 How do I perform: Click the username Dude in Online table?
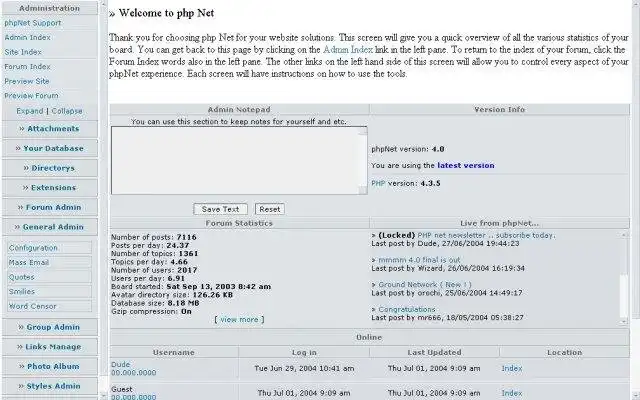(x=120, y=364)
